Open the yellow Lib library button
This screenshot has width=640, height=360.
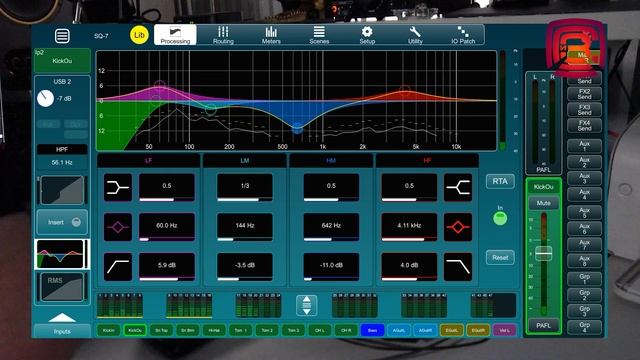click(x=139, y=35)
